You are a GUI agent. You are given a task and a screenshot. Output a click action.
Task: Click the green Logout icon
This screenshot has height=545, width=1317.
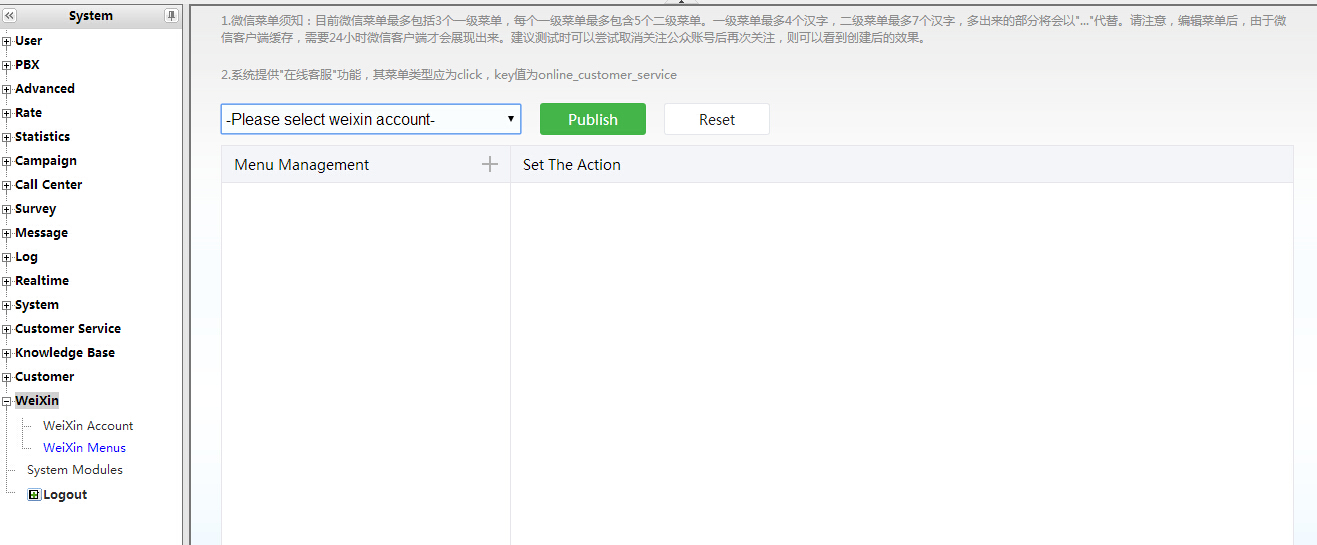[34, 494]
